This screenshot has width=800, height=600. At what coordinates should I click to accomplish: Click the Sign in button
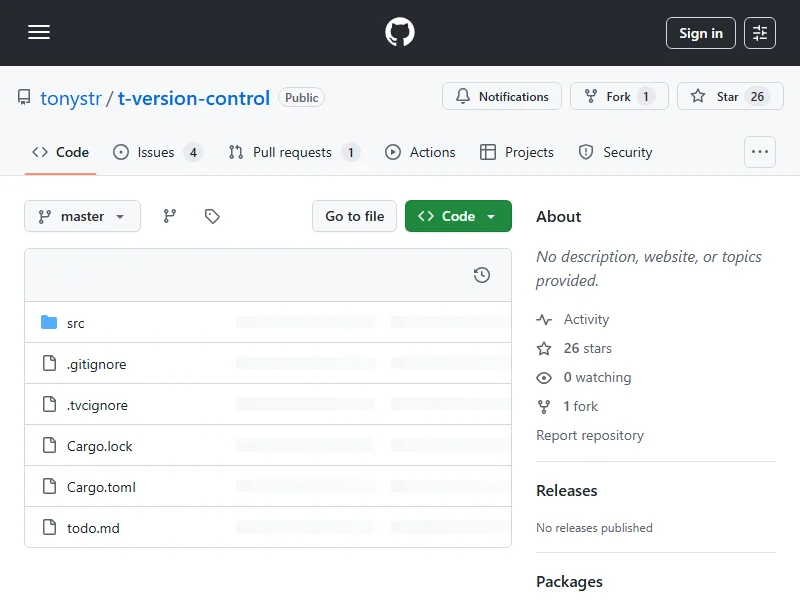pos(700,33)
